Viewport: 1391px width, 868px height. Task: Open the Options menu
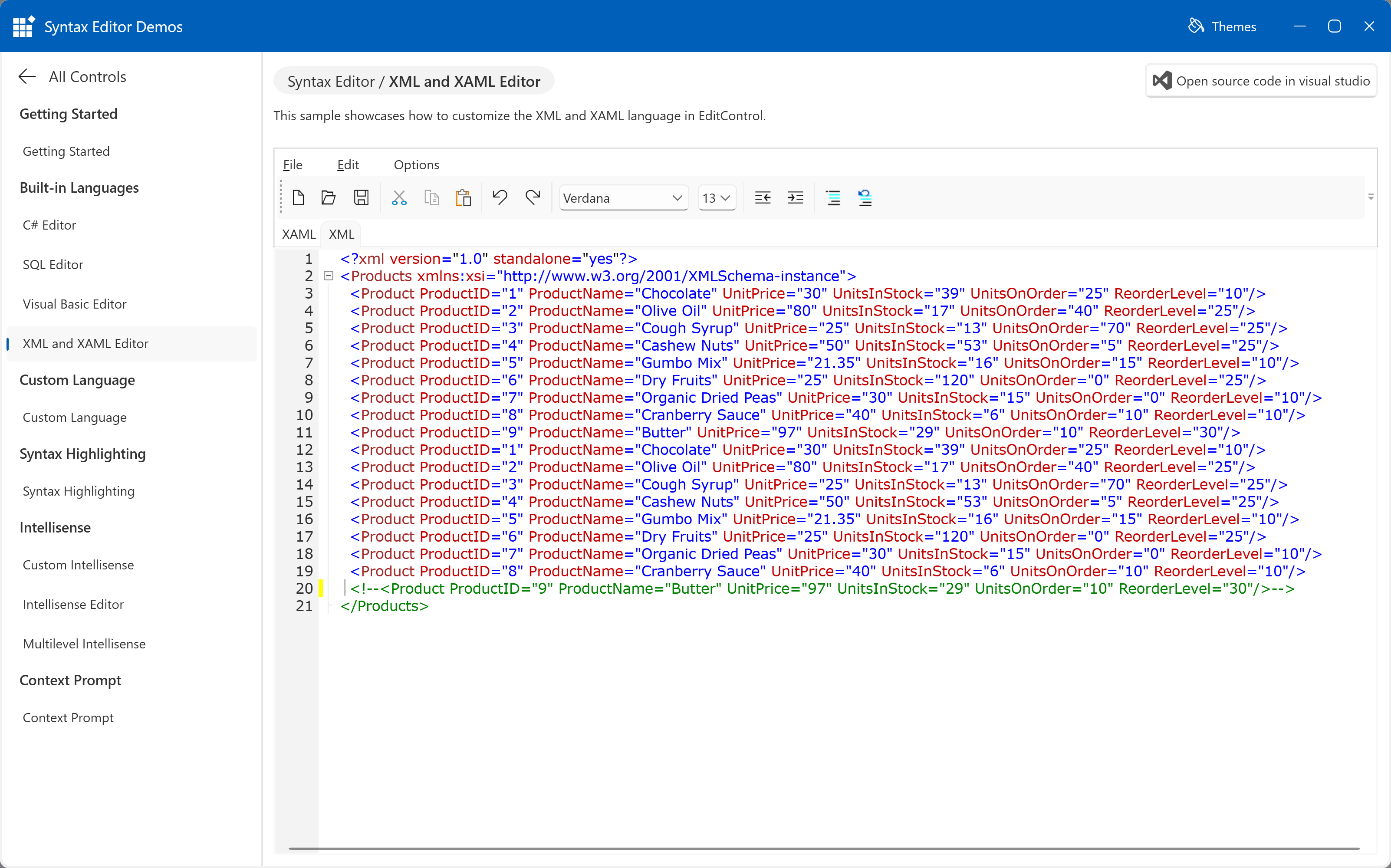[x=416, y=165]
